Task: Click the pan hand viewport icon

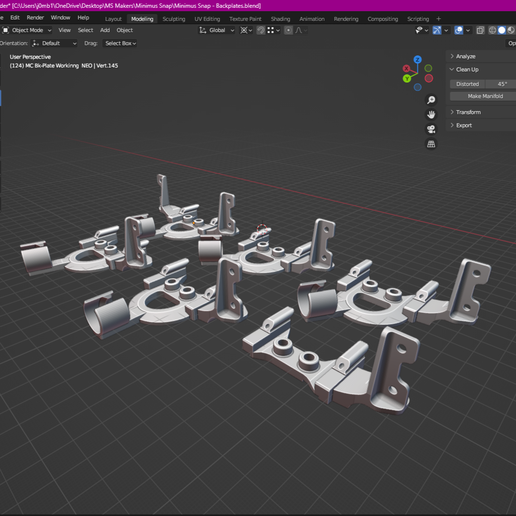Action: point(431,114)
